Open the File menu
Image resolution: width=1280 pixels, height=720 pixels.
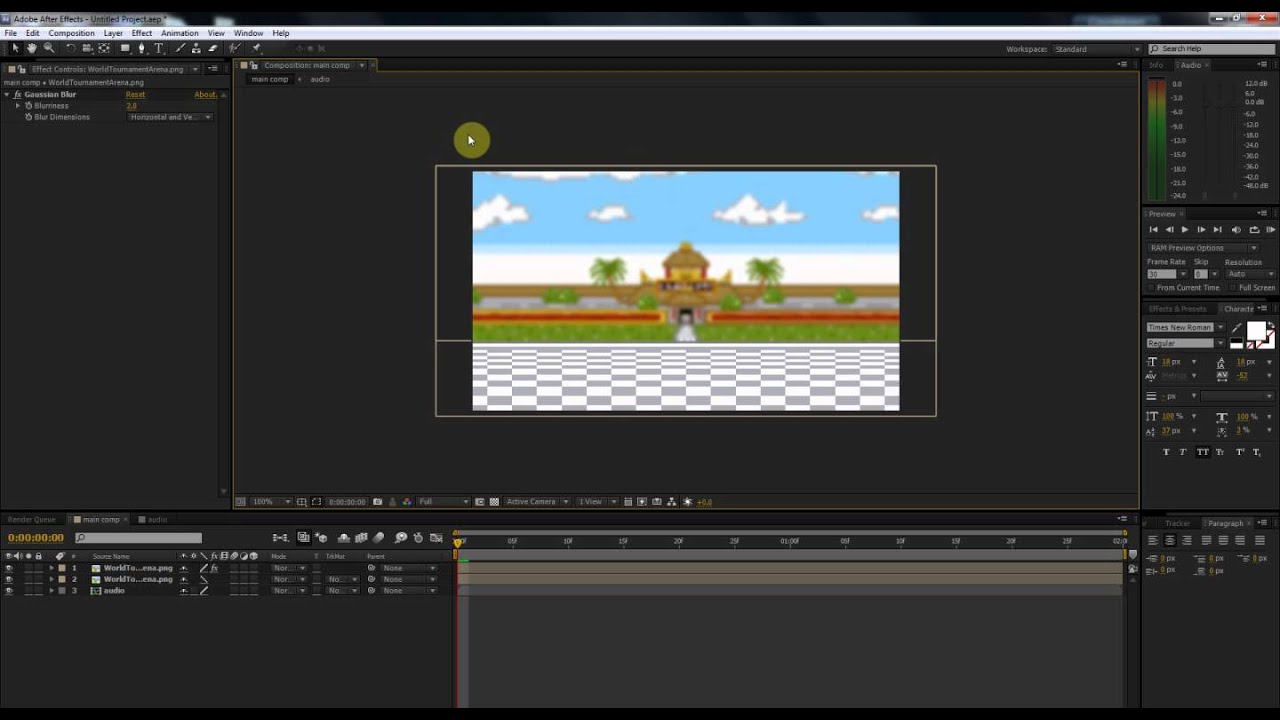click(10, 33)
